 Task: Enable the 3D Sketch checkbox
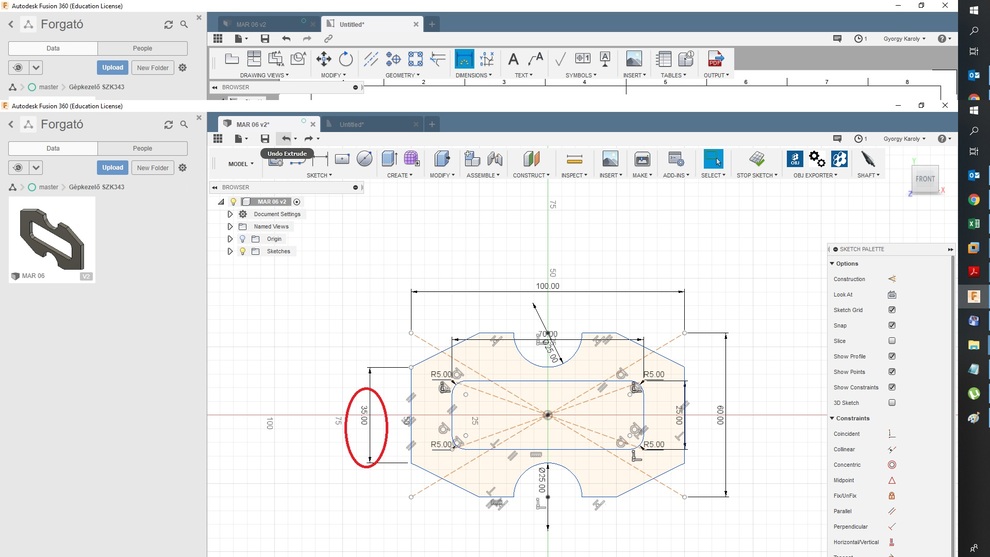pos(892,403)
